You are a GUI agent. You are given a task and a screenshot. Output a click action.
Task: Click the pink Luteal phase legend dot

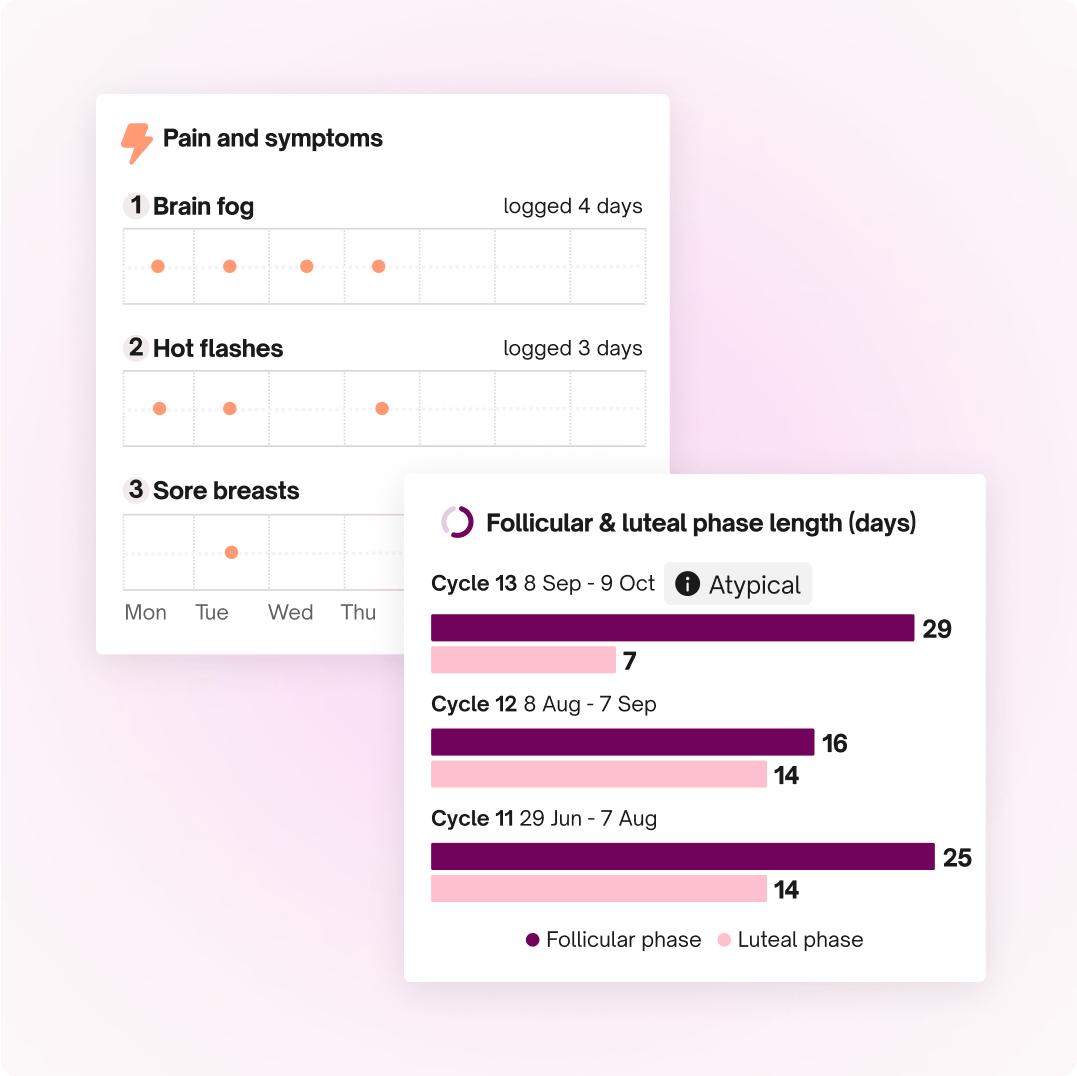point(724,940)
